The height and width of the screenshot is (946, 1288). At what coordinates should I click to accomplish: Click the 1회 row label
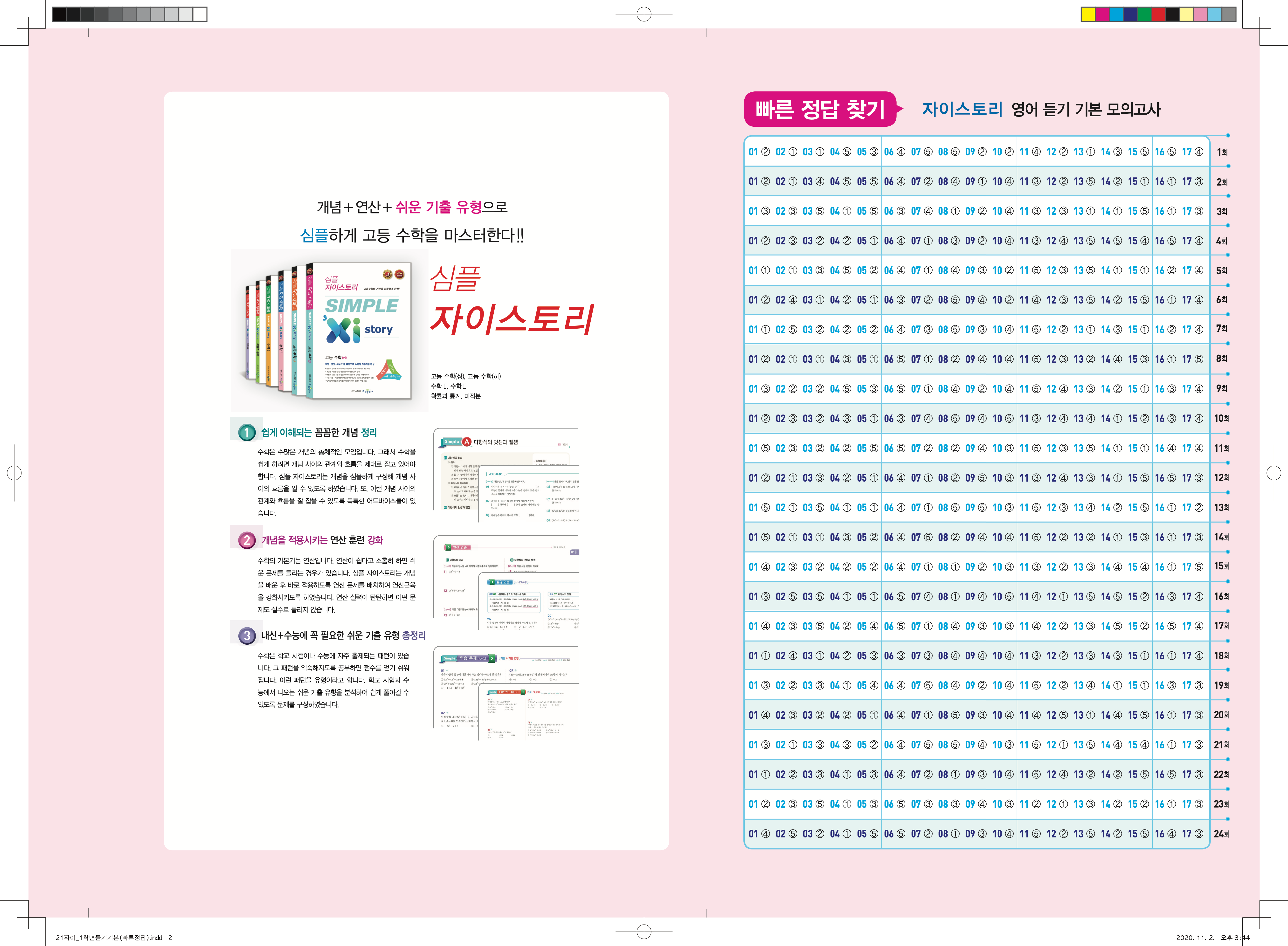[x=1222, y=152]
